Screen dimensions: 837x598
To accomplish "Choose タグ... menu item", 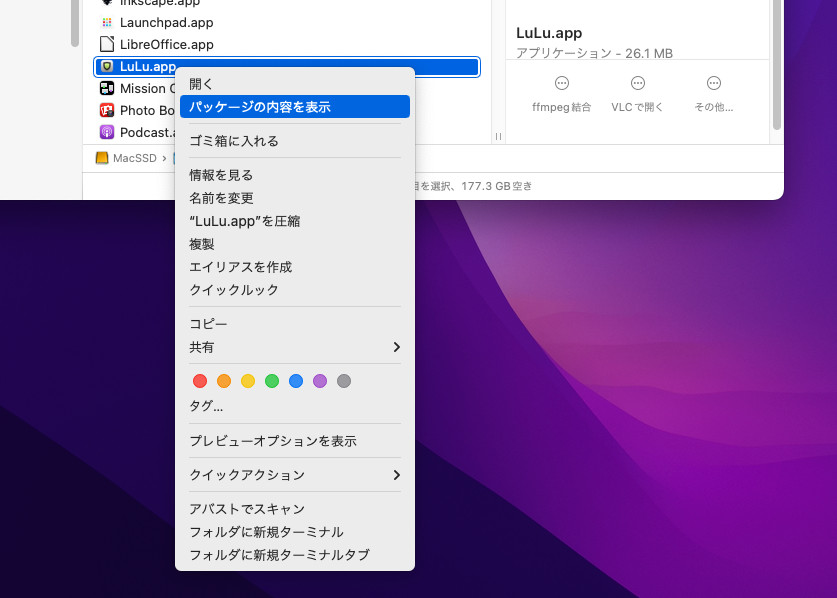I will 295,406.
